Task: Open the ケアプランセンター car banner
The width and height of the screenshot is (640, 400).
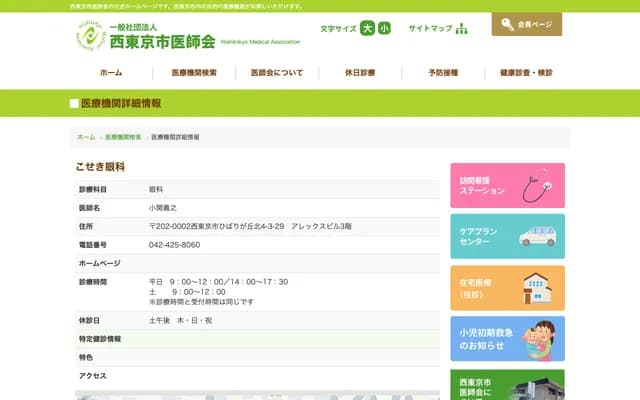Action: 507,236
